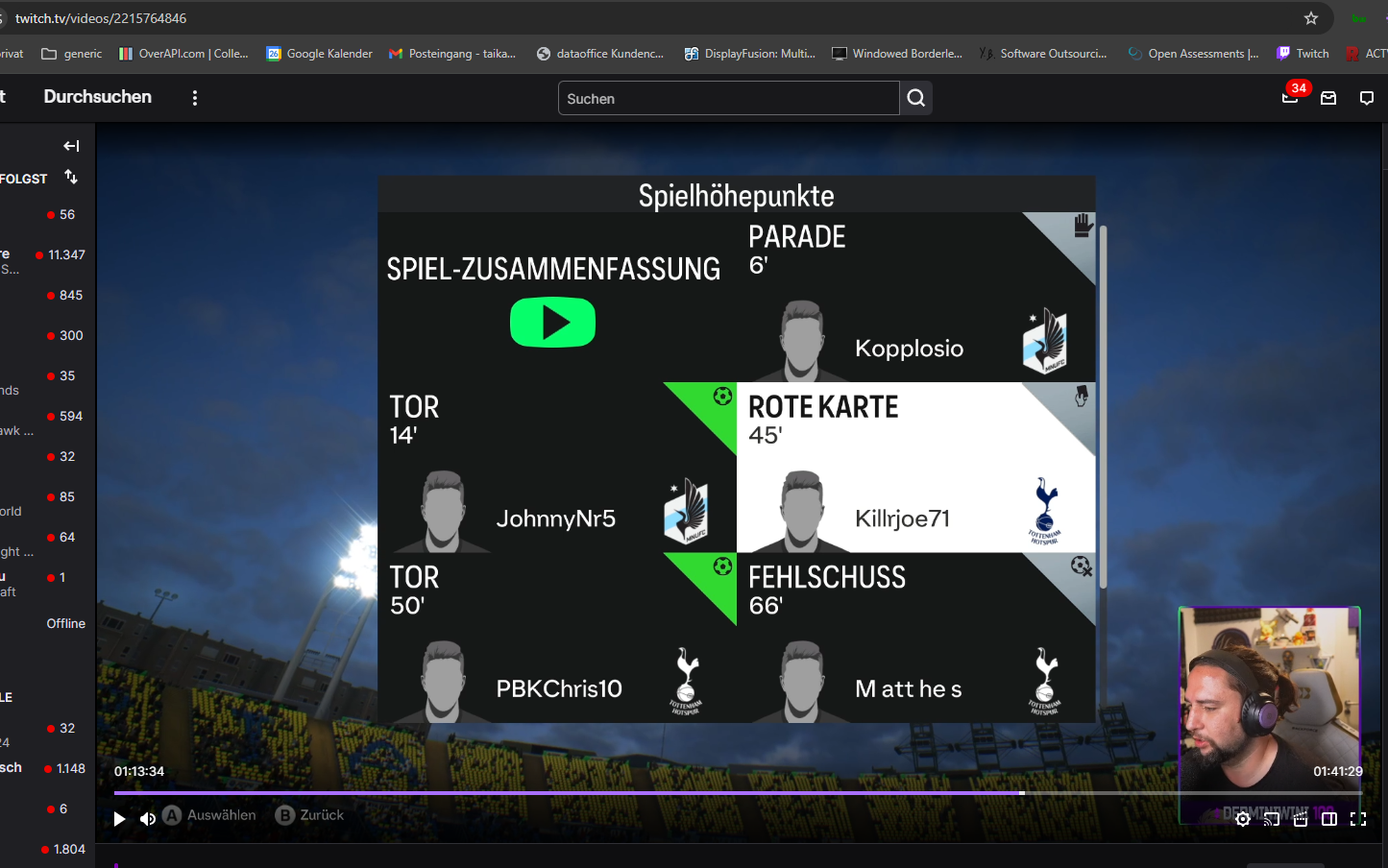Open the Offline followed channel
This screenshot has height=868, width=1388.
point(47,623)
